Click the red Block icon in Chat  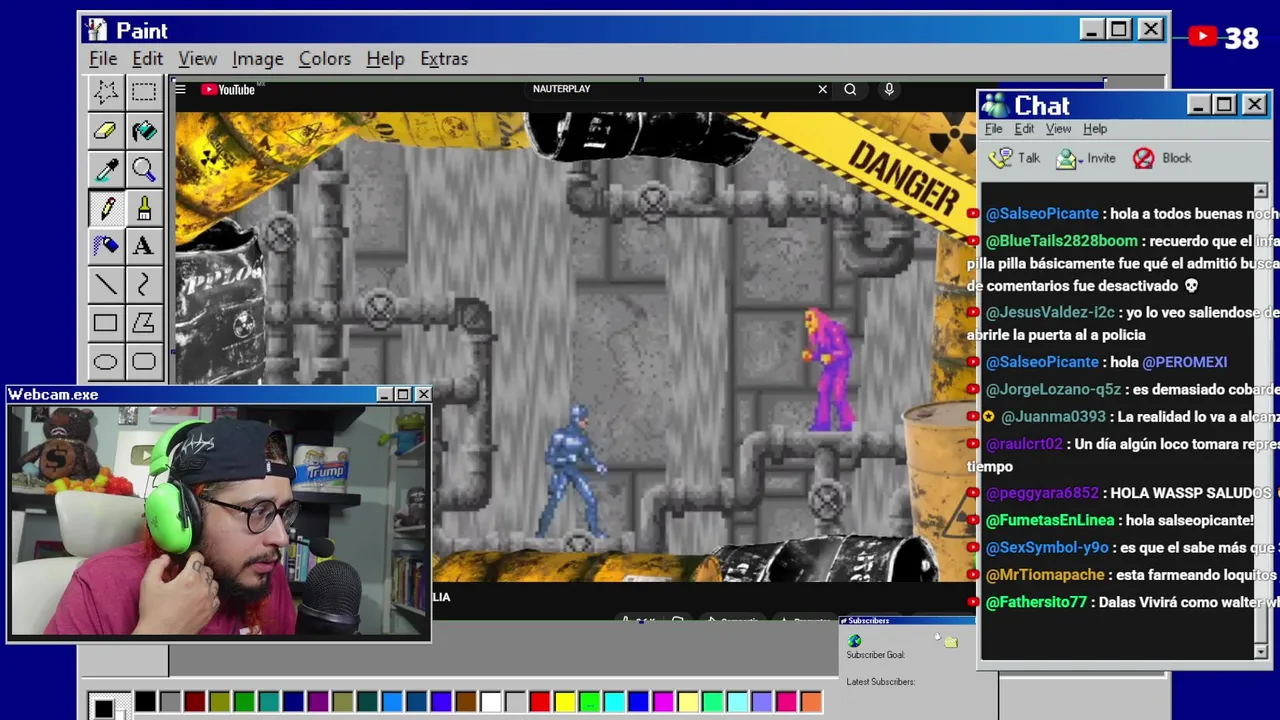tap(1143, 158)
